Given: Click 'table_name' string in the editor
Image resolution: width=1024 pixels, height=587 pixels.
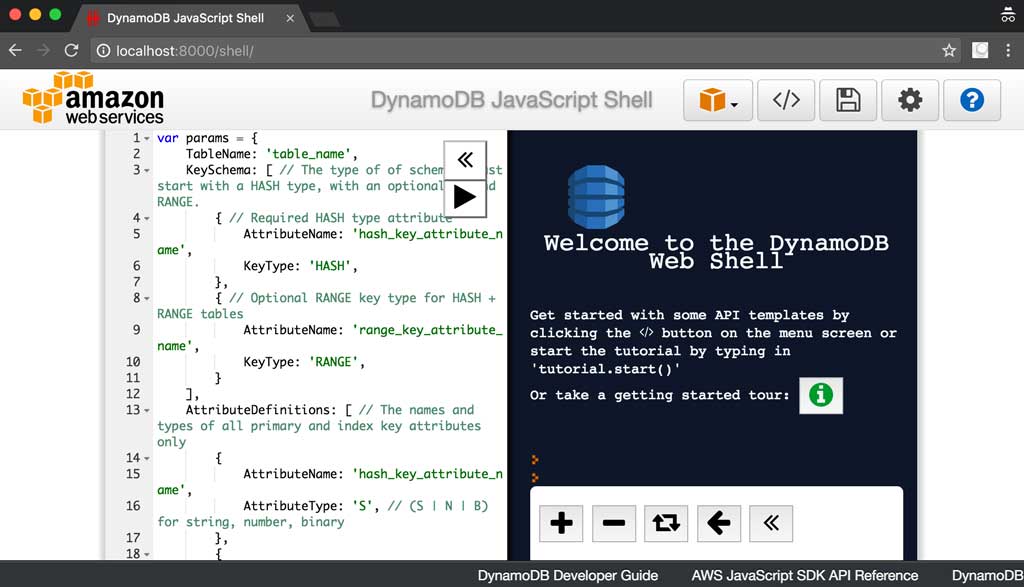Looking at the screenshot, I should pos(308,154).
